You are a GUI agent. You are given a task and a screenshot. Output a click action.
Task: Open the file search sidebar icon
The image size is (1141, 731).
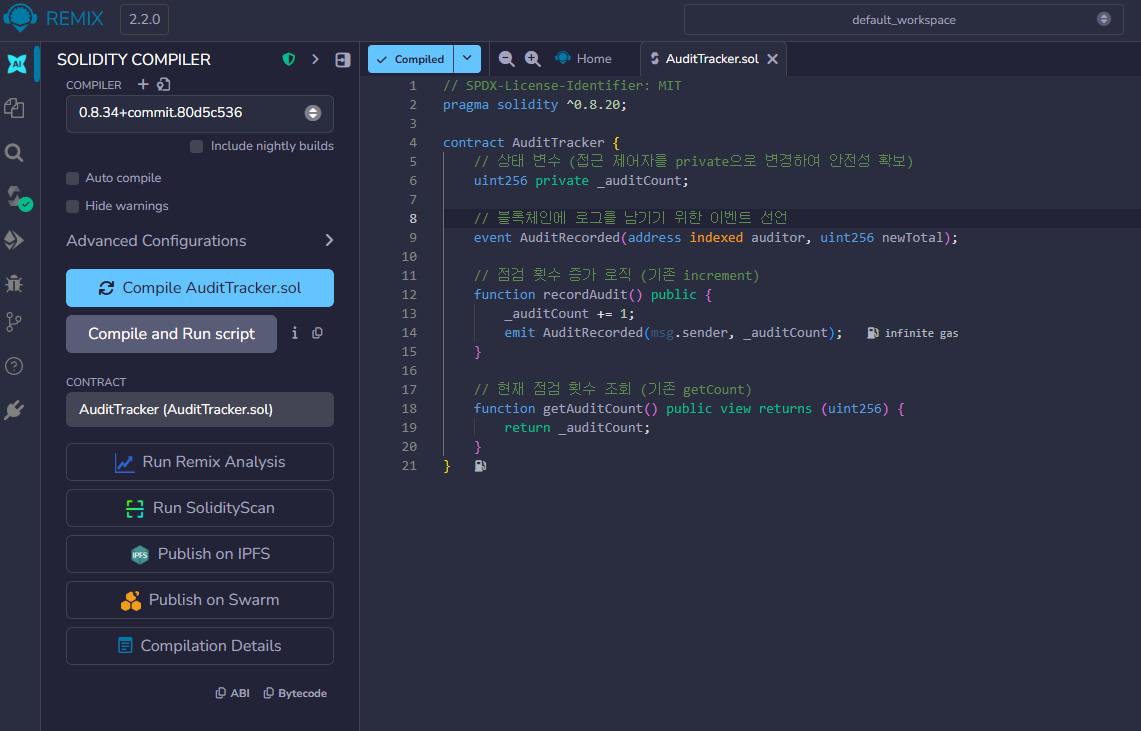pos(14,153)
